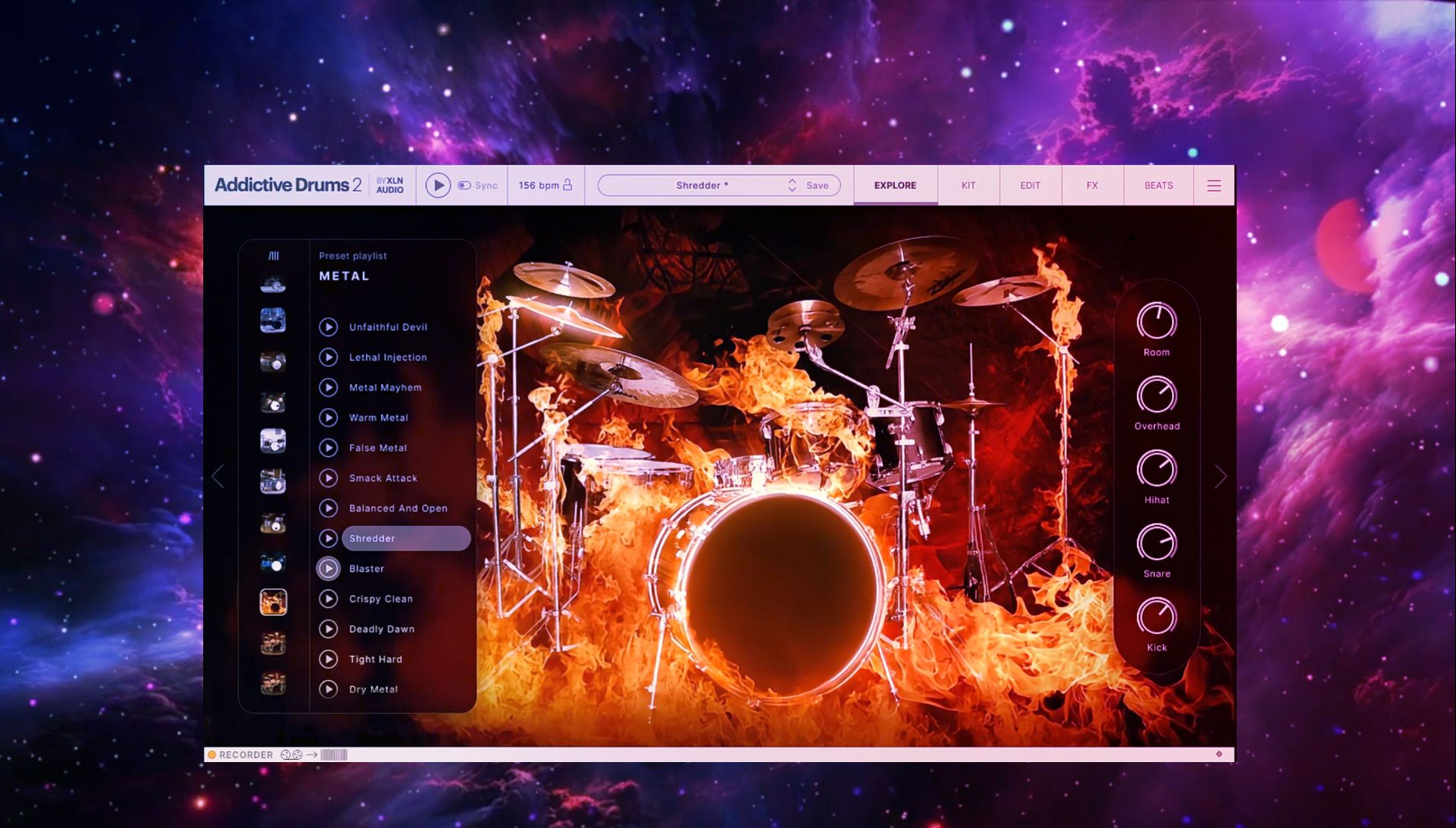Go to the EDIT tab
The width and height of the screenshot is (1456, 828).
pos(1030,186)
